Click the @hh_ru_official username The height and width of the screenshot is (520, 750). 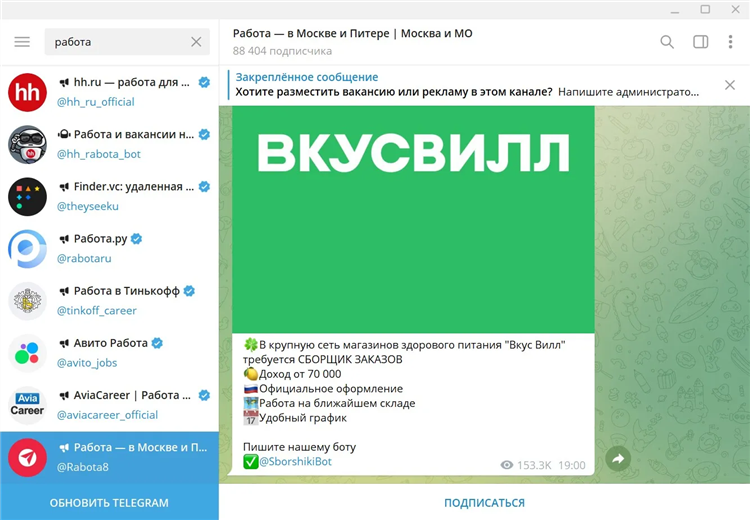coord(96,102)
